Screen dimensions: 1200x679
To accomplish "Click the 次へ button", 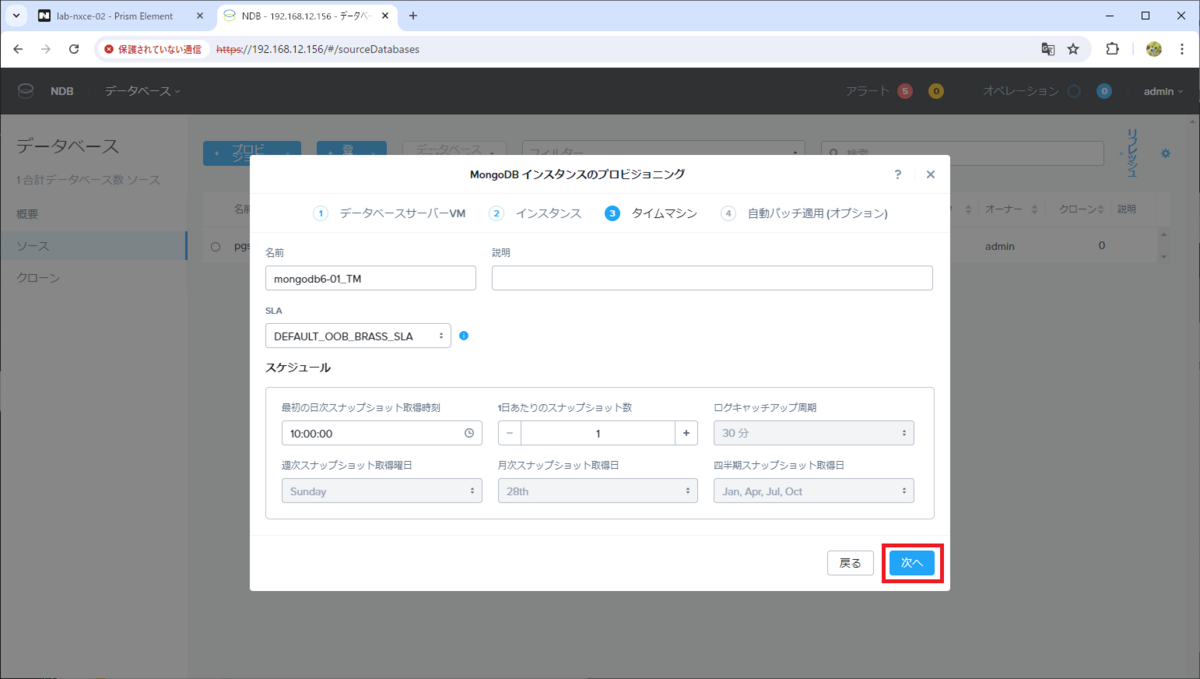I will [x=912, y=563].
